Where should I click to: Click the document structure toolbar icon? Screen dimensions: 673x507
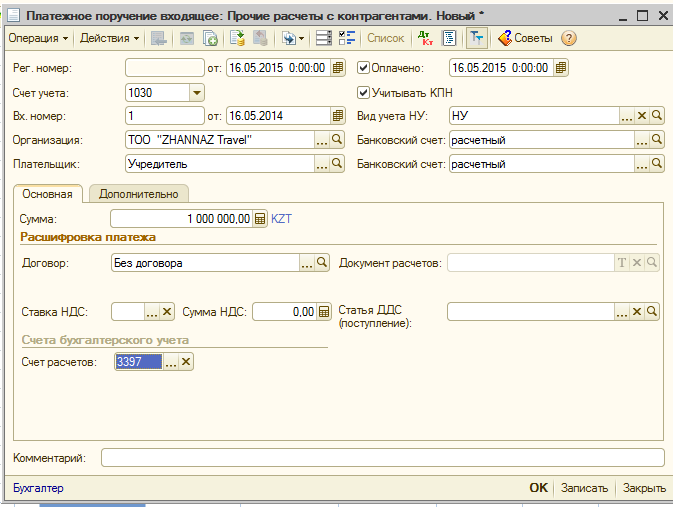[x=324, y=38]
